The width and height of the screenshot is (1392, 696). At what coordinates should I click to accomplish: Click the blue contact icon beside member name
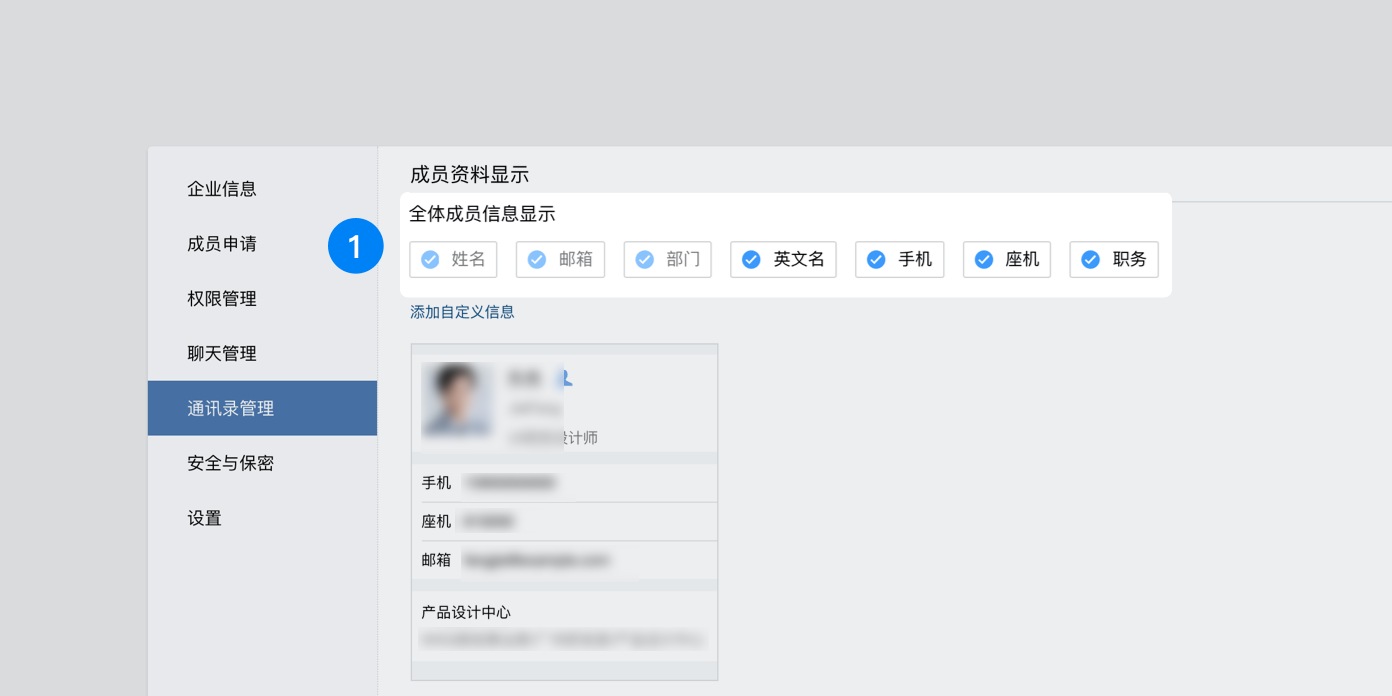point(565,378)
